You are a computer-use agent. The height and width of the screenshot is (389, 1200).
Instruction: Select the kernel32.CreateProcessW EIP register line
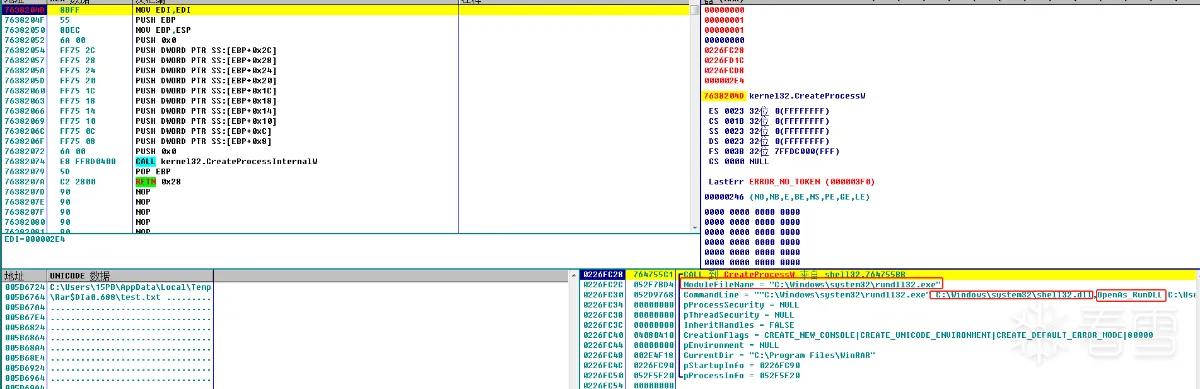[x=770, y=95]
